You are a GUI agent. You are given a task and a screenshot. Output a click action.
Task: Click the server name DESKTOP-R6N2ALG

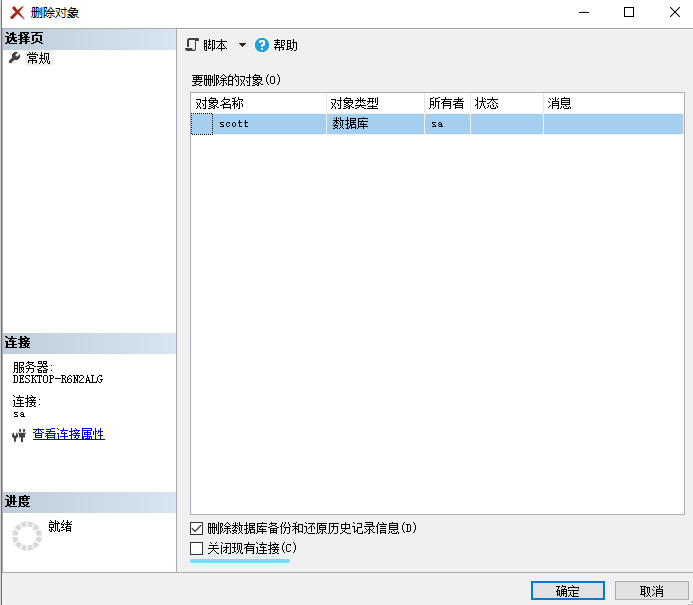point(57,379)
